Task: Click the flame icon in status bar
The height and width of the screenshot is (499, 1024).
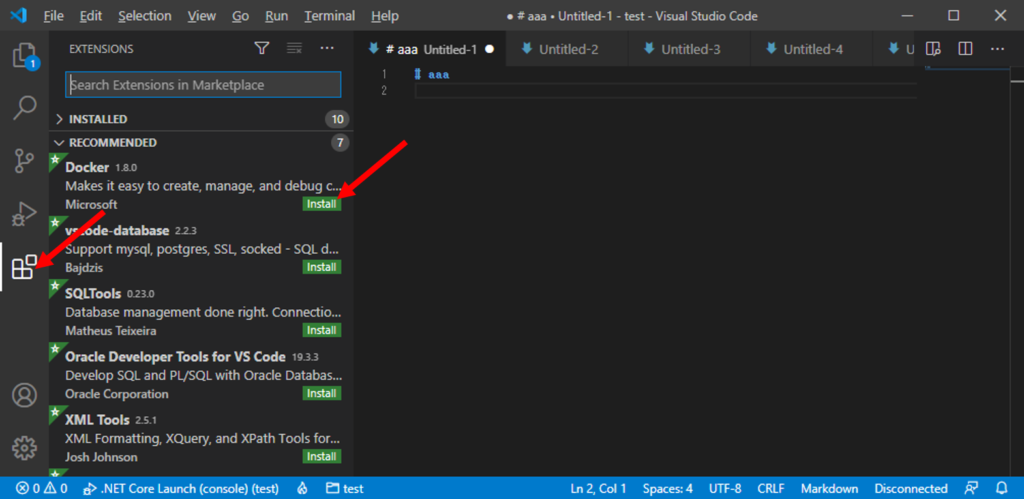Action: [x=302, y=489]
